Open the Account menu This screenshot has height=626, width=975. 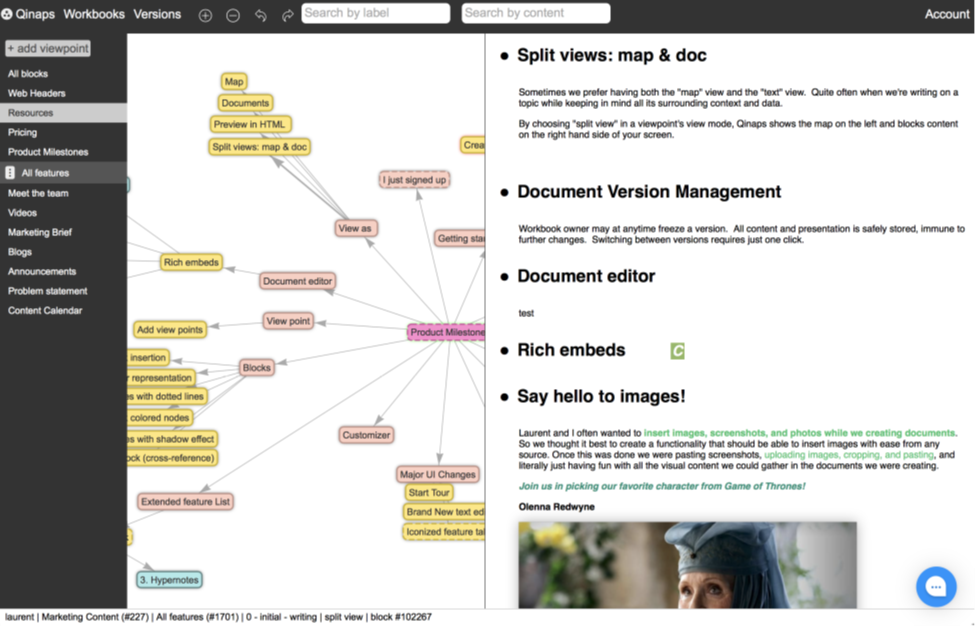pos(946,14)
